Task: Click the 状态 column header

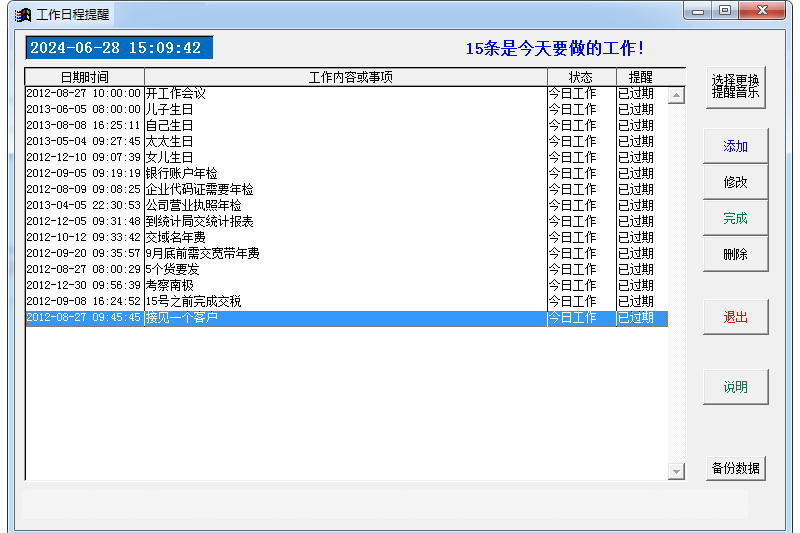Action: (x=582, y=77)
